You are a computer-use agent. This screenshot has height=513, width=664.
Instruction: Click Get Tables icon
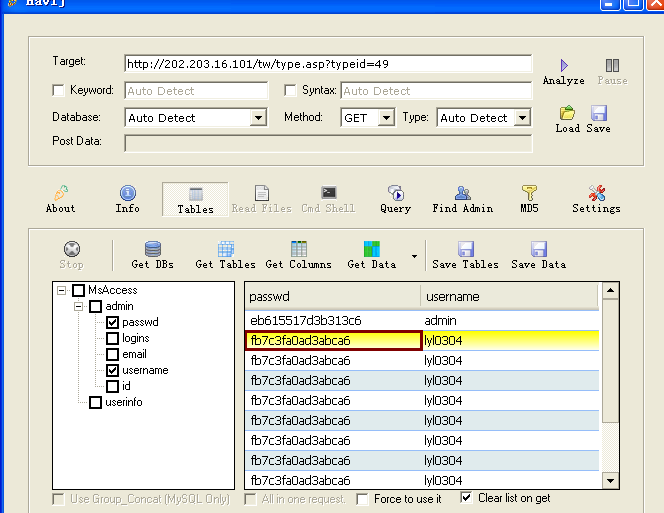click(226, 249)
